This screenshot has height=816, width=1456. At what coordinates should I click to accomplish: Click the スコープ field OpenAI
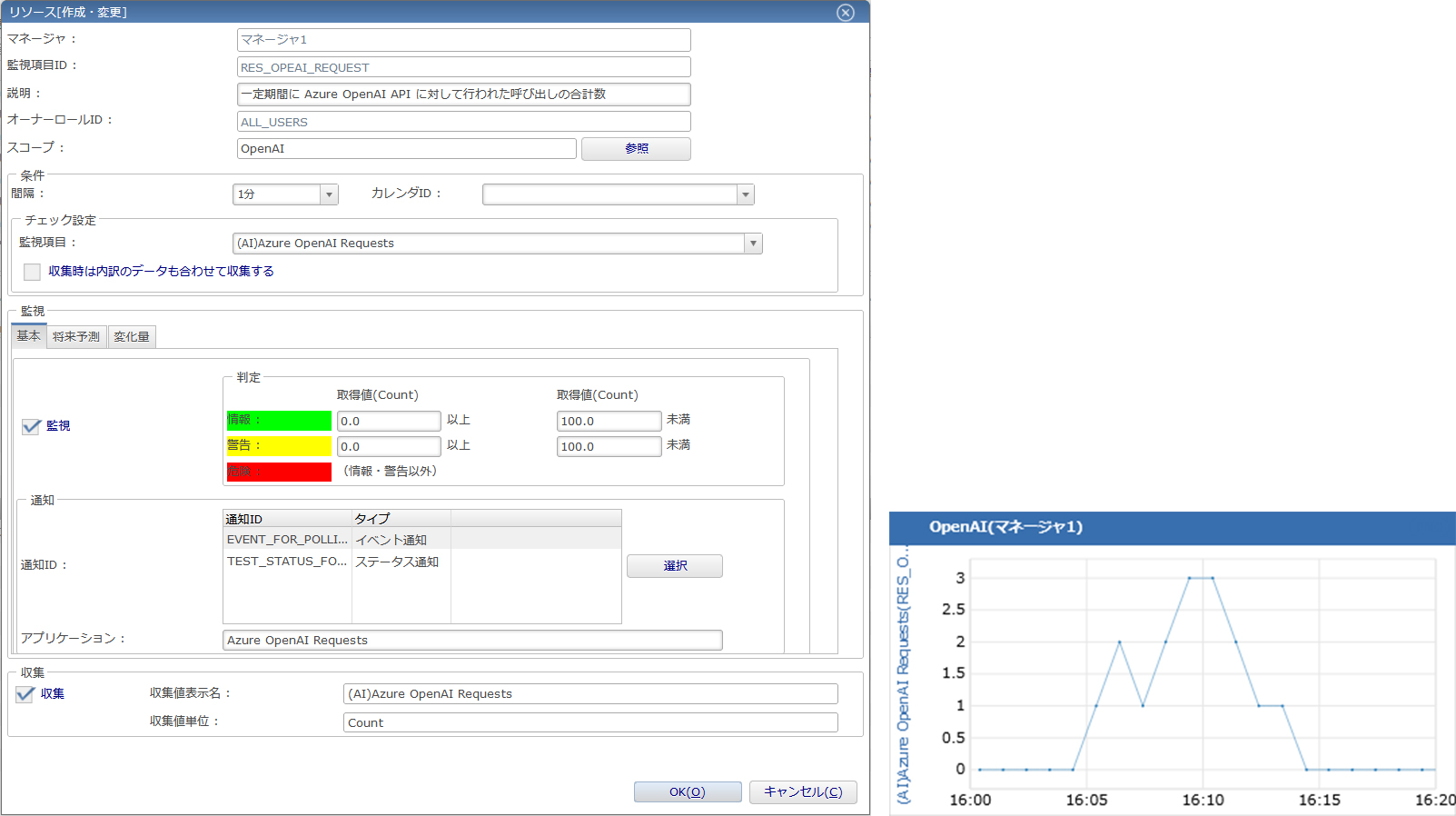pyautogui.click(x=406, y=149)
